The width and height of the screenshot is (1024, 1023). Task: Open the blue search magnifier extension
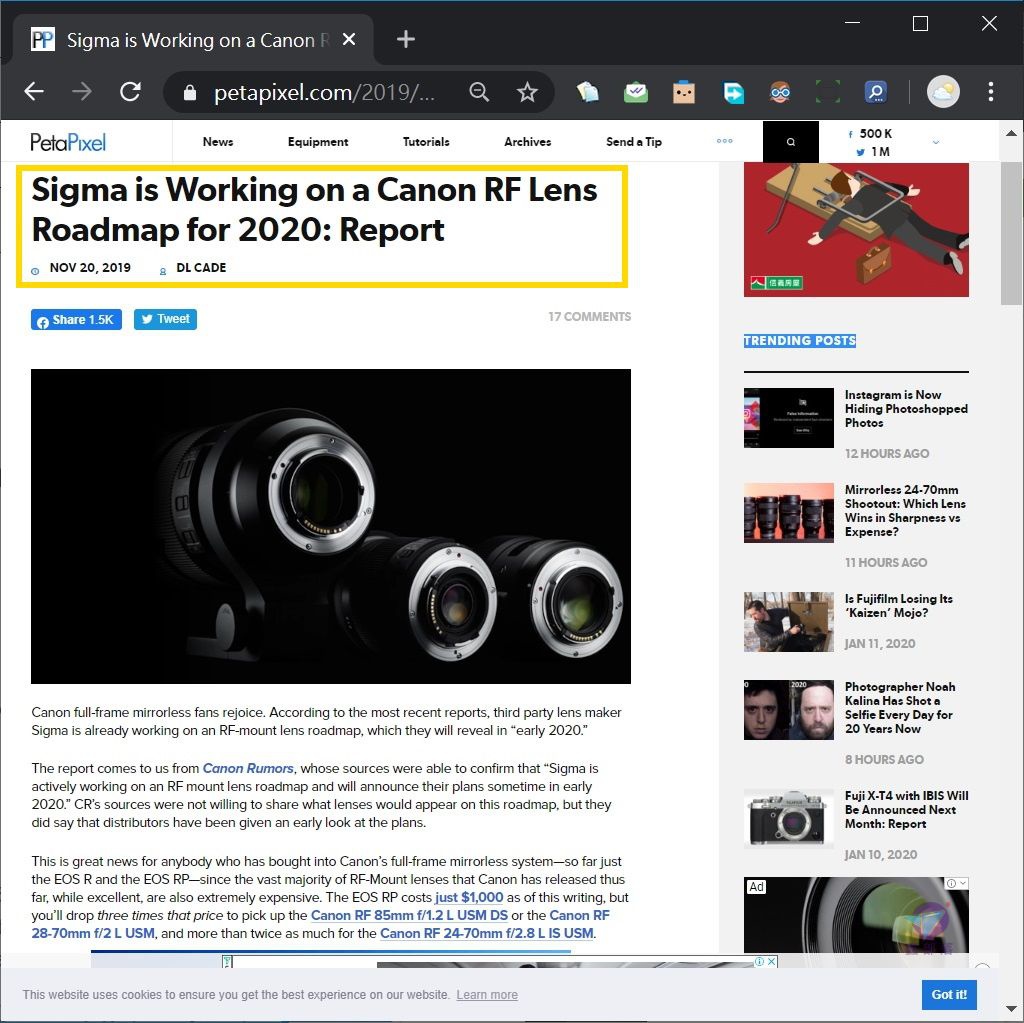coord(876,92)
